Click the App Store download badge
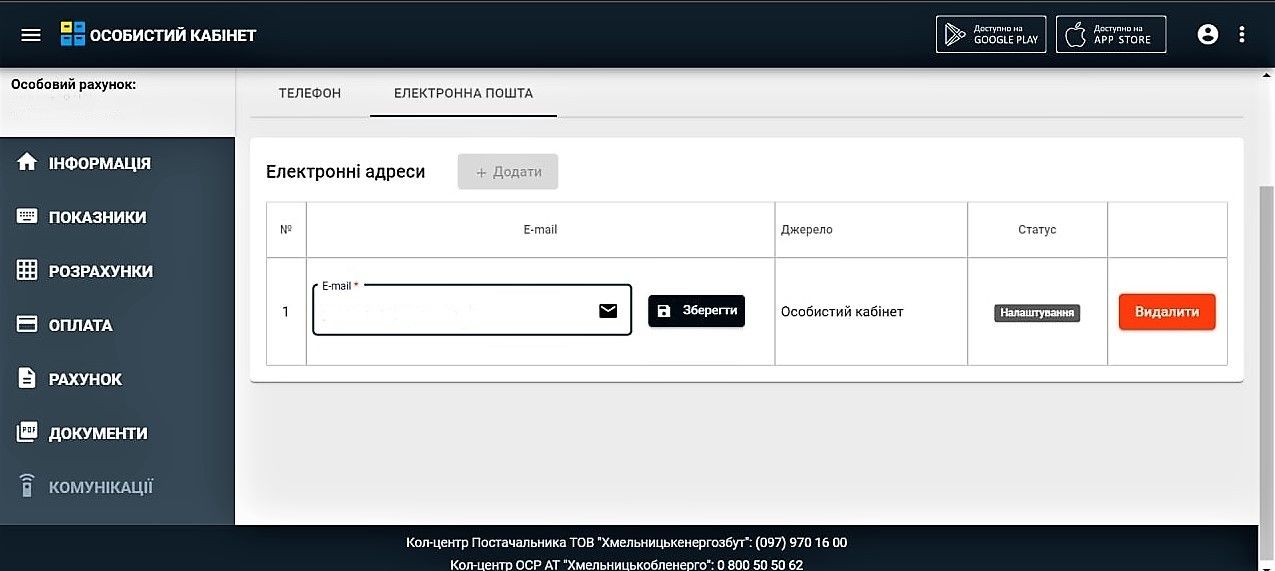Image resolution: width=1275 pixels, height=571 pixels. [x=1110, y=34]
